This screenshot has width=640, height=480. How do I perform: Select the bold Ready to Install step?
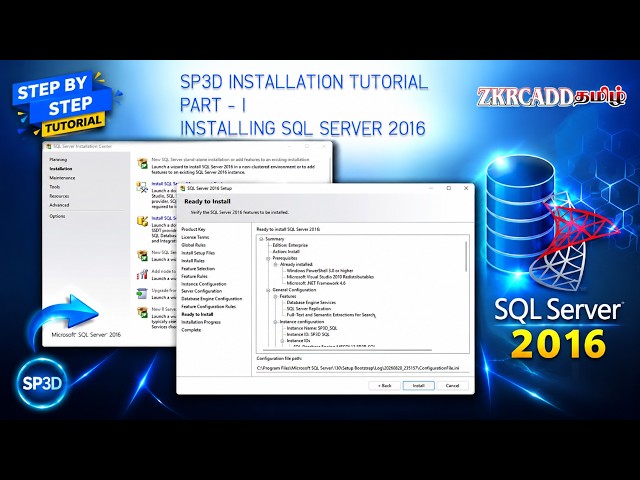tap(198, 314)
